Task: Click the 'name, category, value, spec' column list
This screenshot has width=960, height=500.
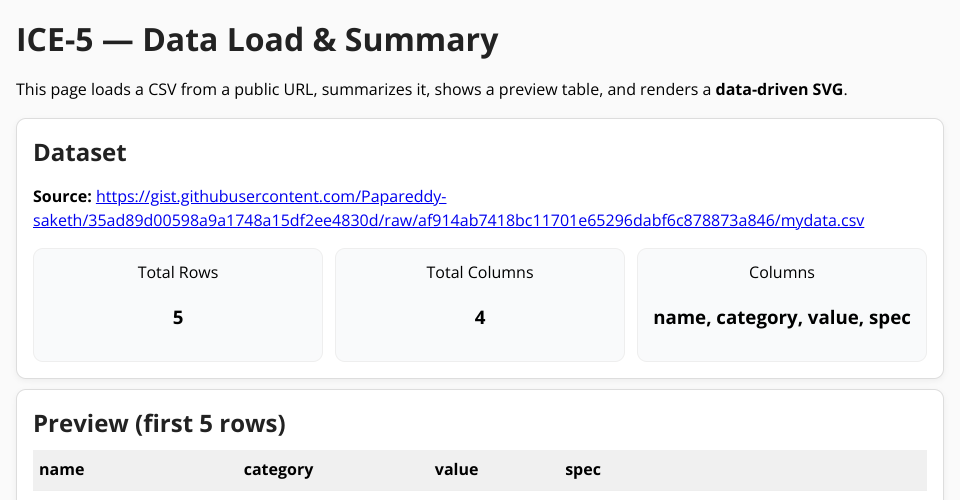Action: coord(782,318)
